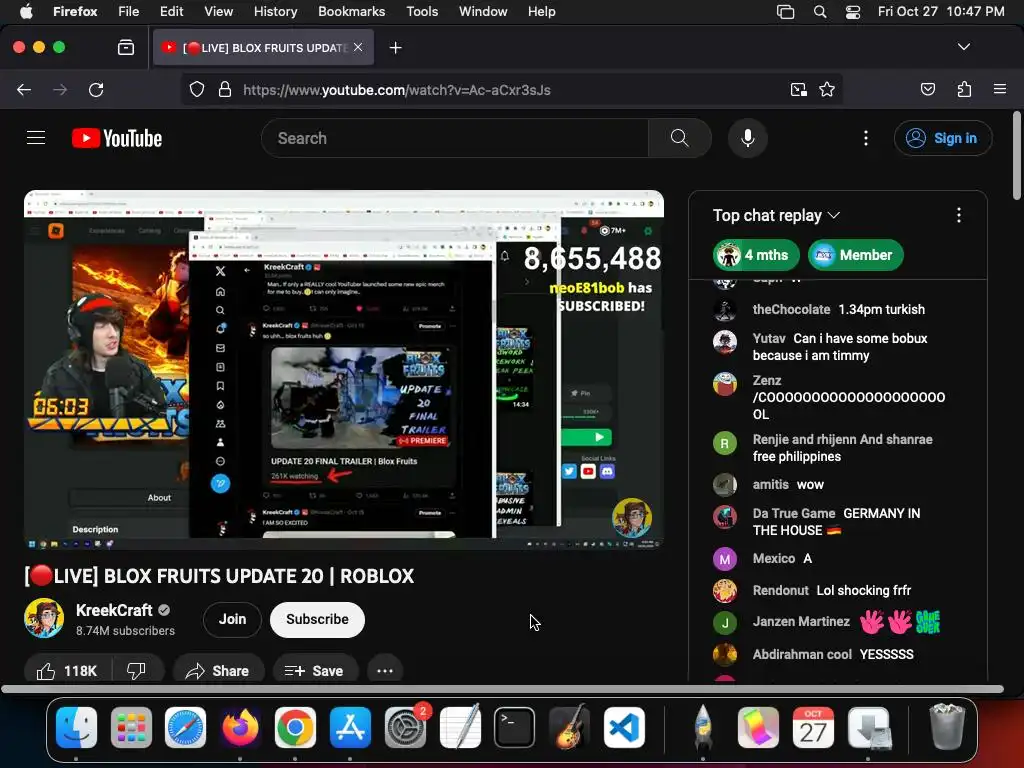Click the 4 mths membership chip

pyautogui.click(x=756, y=255)
